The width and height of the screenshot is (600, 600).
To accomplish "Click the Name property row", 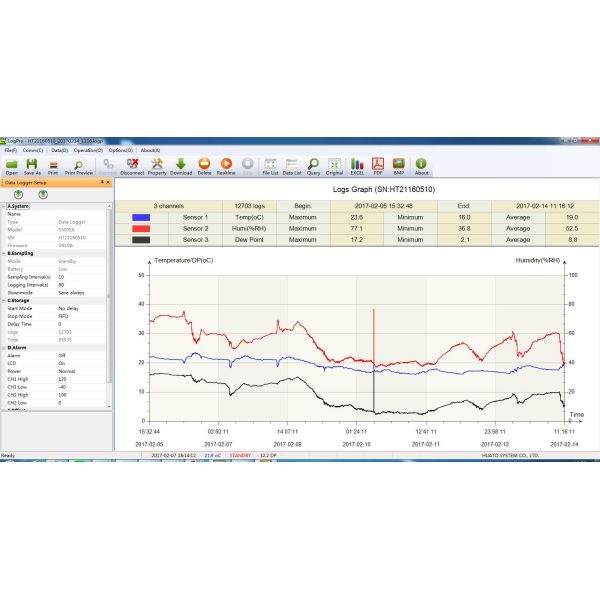I will pyautogui.click(x=55, y=214).
